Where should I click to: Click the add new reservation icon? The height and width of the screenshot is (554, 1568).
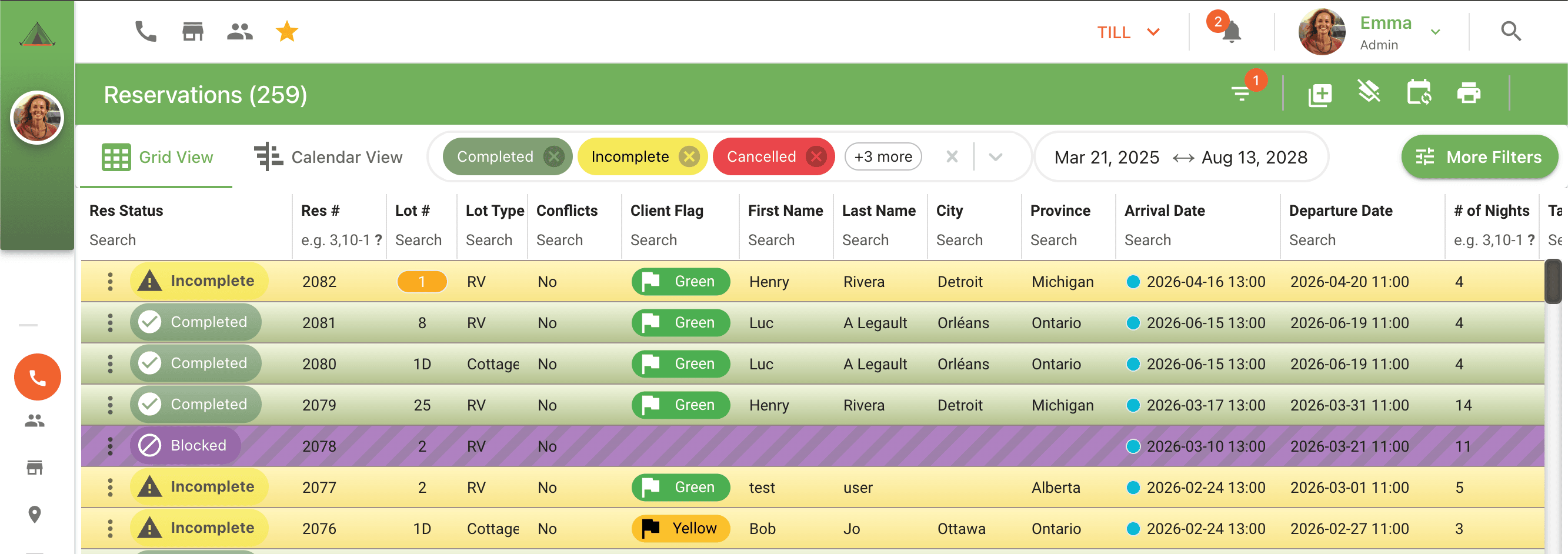[1319, 94]
